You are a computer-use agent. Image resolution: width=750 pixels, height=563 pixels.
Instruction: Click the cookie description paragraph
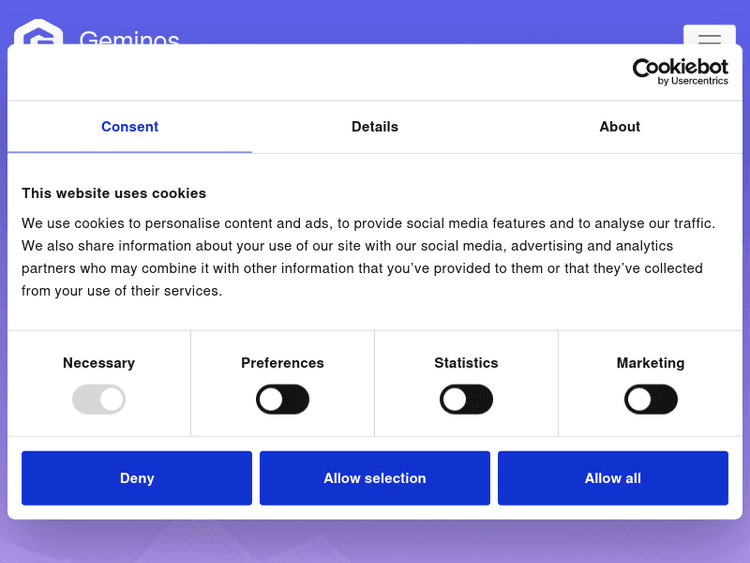(368, 257)
